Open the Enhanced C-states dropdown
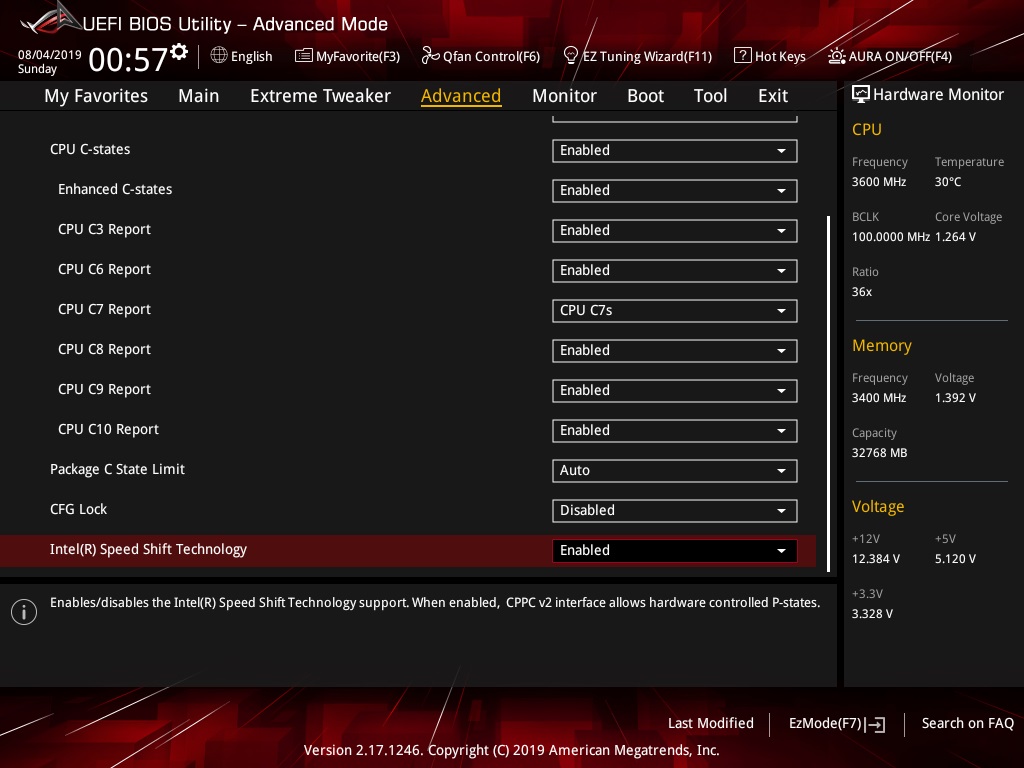The width and height of the screenshot is (1024, 768). coord(675,191)
